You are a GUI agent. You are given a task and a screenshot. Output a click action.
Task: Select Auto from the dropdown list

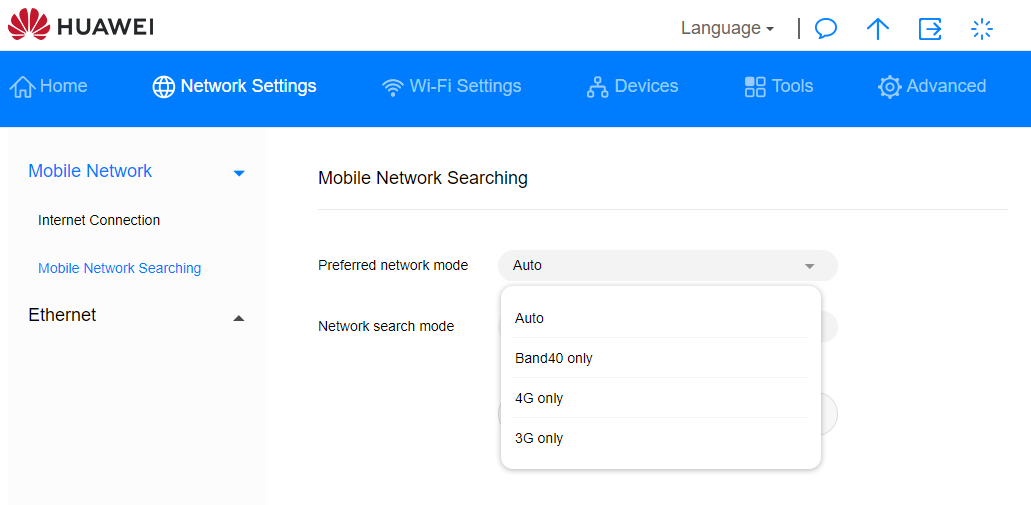[530, 318]
